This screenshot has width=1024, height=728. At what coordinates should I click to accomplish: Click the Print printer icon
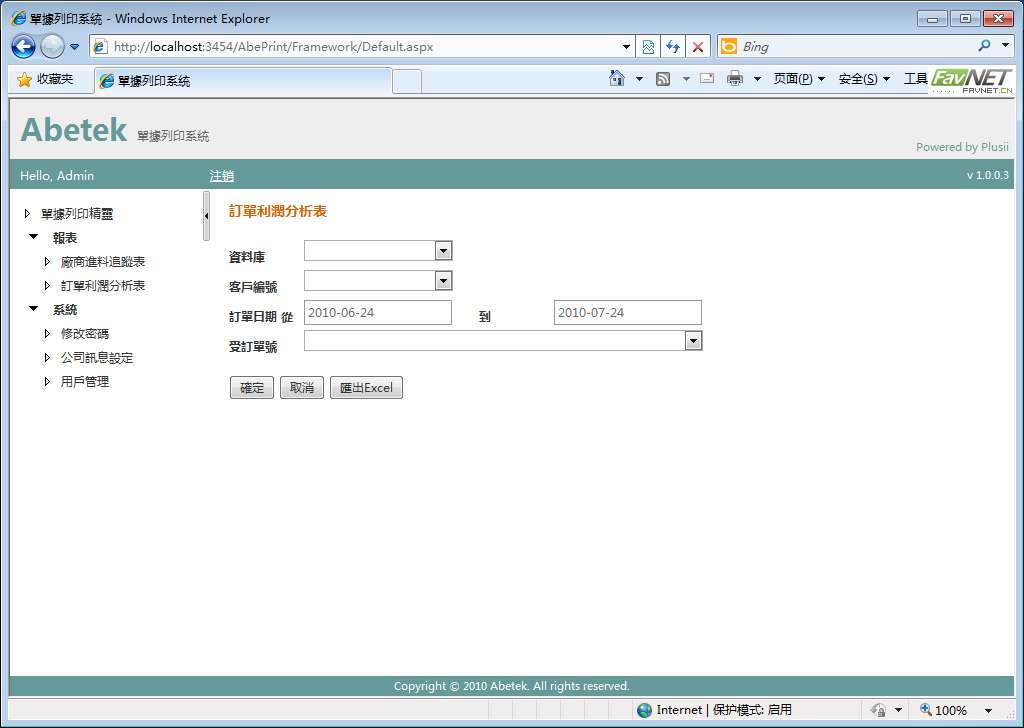[x=735, y=78]
